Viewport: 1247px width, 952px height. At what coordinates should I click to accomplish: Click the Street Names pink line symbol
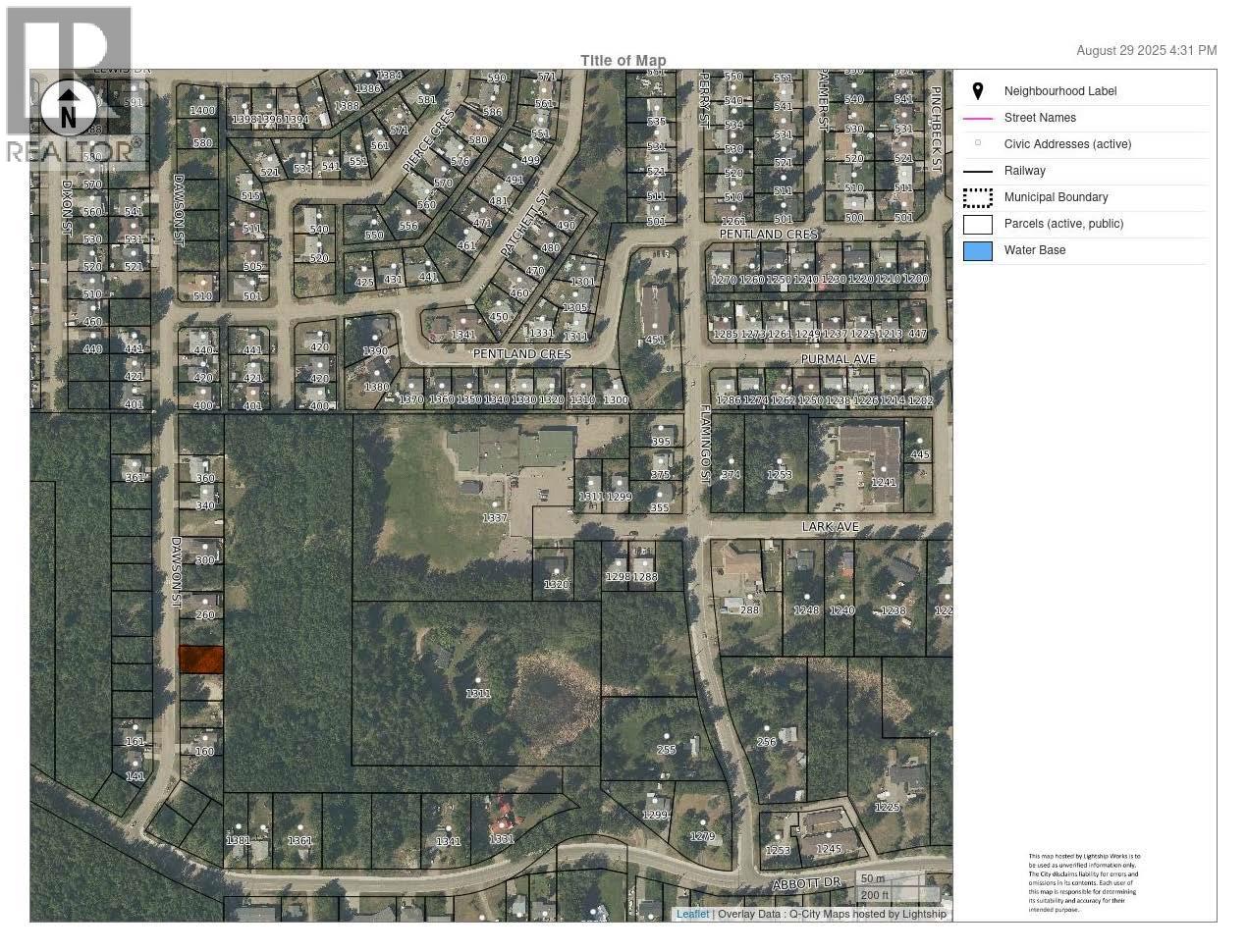pyautogui.click(x=978, y=118)
